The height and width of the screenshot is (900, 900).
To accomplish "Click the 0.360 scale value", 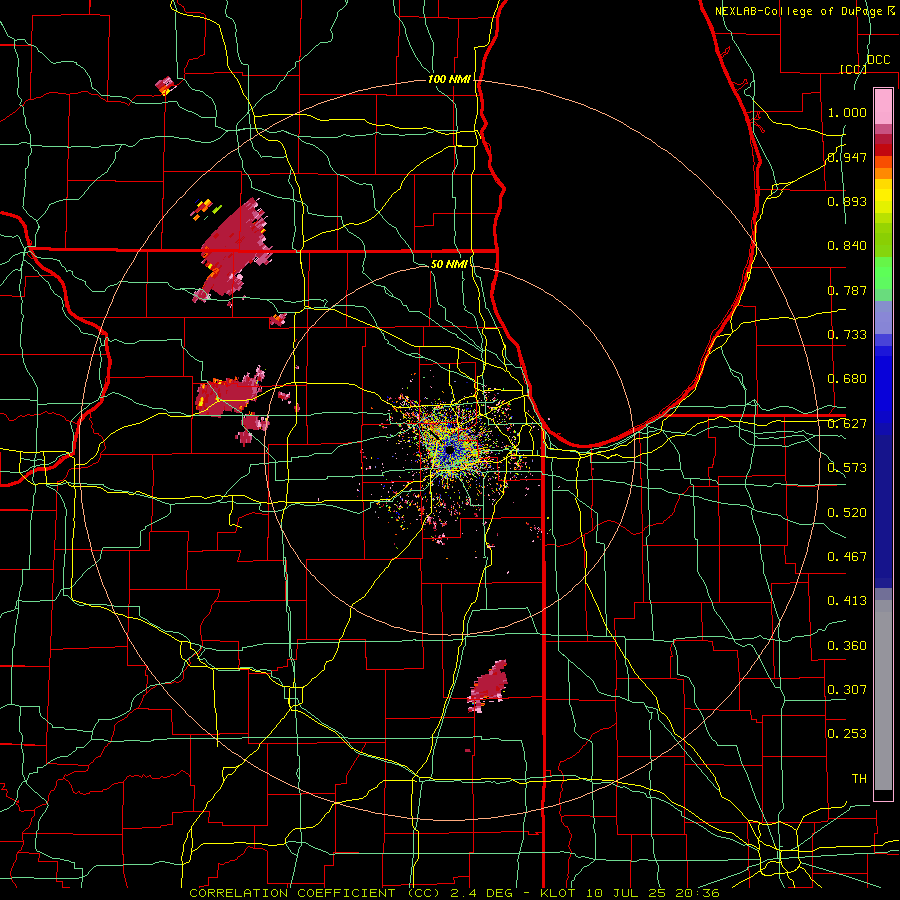I will point(847,646).
